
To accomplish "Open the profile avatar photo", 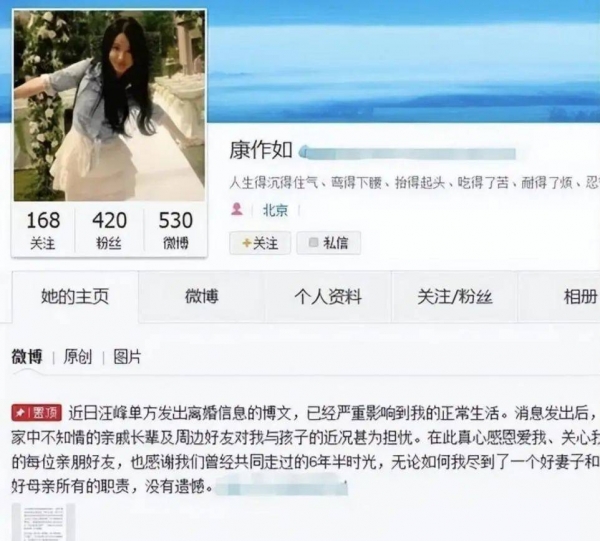I will (109, 106).
